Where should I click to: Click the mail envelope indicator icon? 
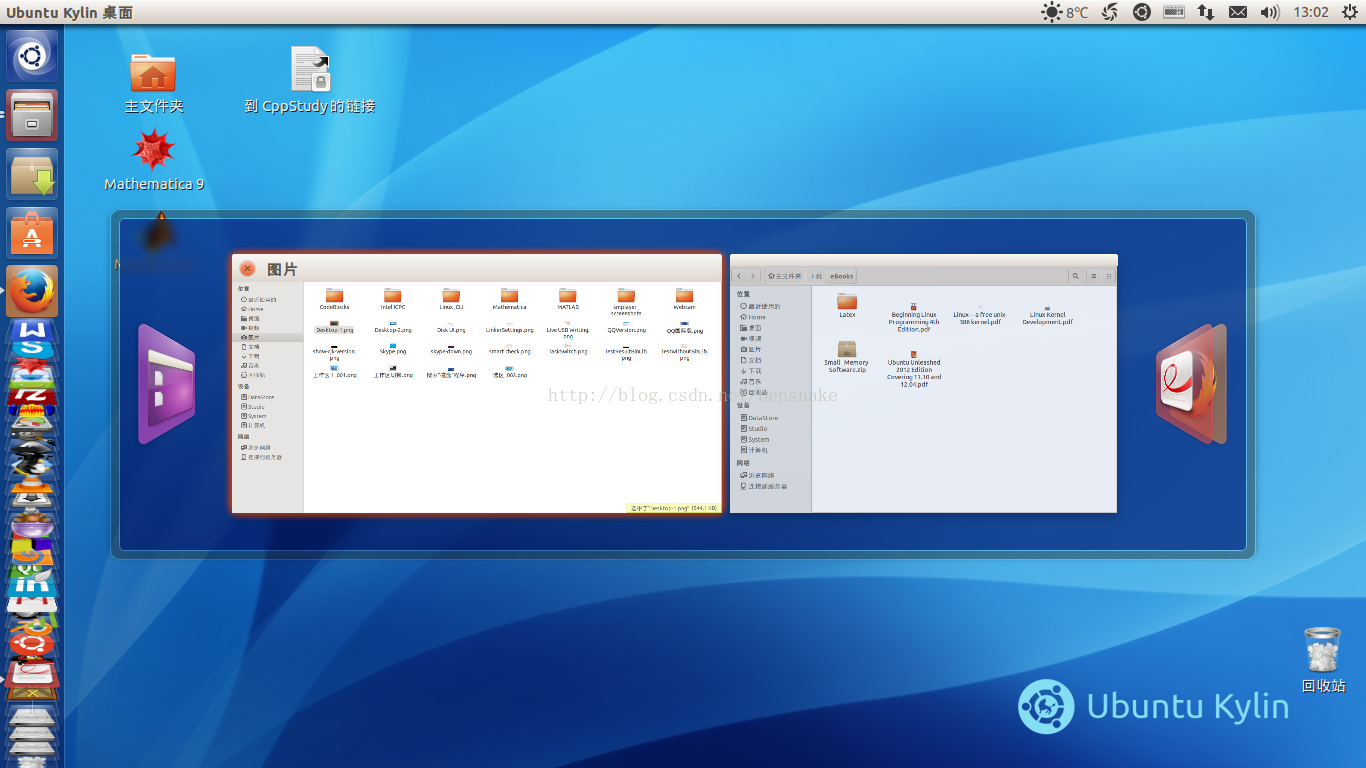pyautogui.click(x=1238, y=12)
